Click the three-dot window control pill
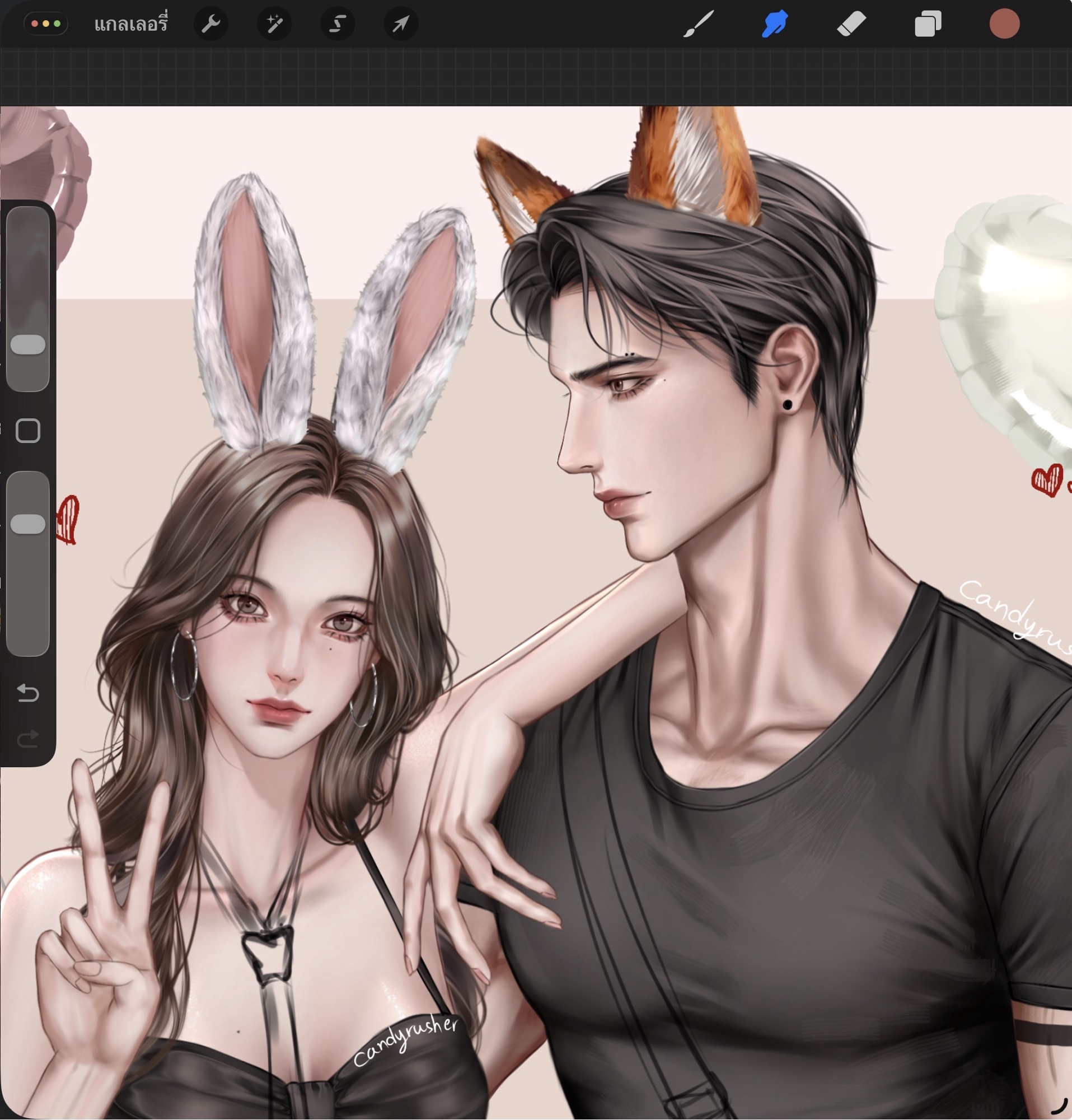The height and width of the screenshot is (1120, 1072). point(46,24)
